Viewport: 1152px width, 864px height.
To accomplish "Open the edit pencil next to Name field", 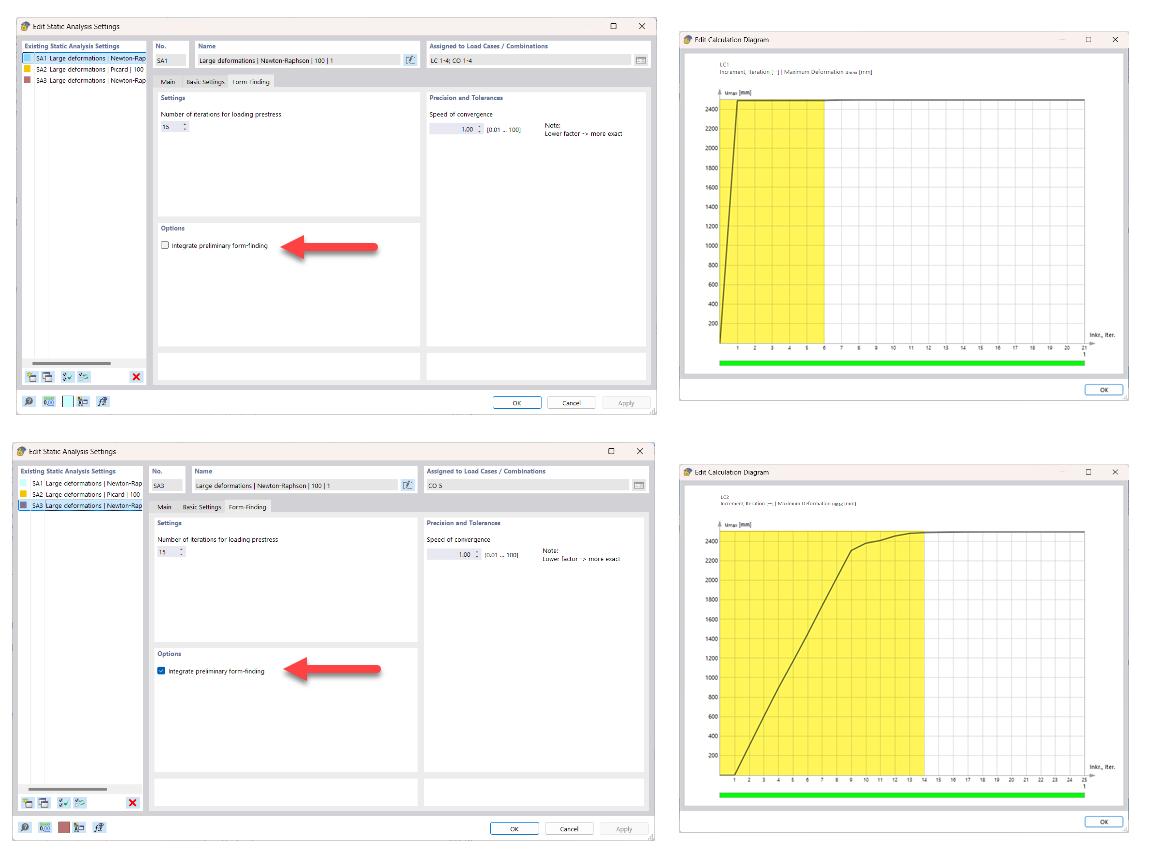I will click(x=410, y=59).
